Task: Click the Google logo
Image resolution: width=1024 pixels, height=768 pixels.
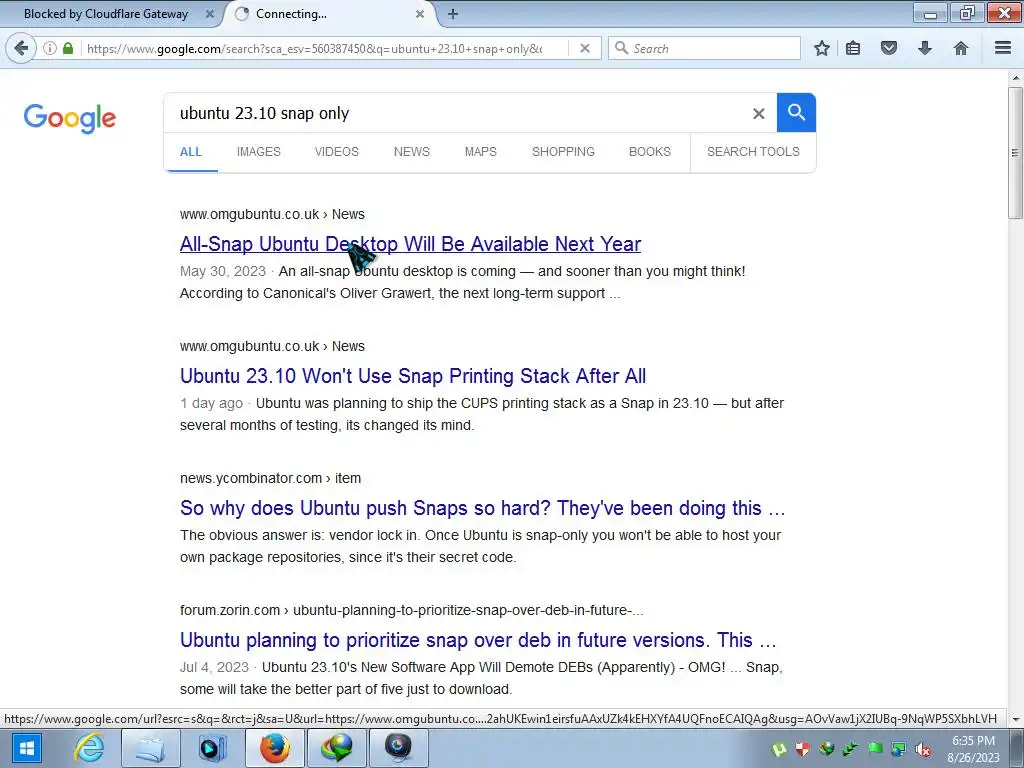Action: pyautogui.click(x=70, y=118)
